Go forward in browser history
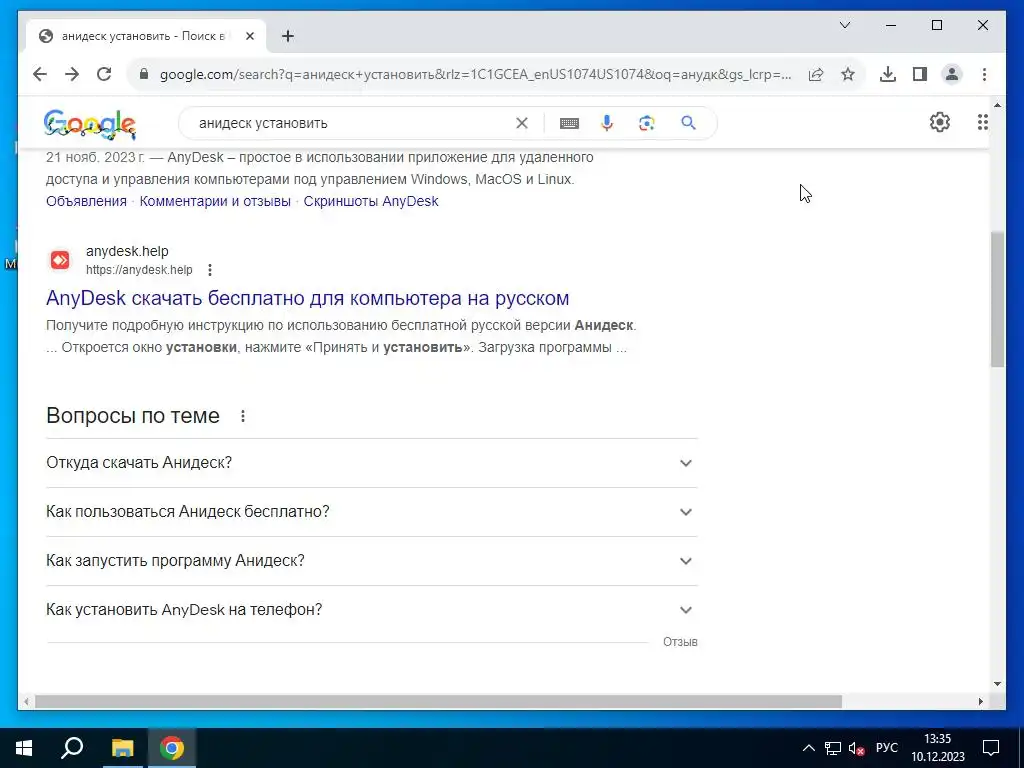1024x768 pixels. [72, 74]
